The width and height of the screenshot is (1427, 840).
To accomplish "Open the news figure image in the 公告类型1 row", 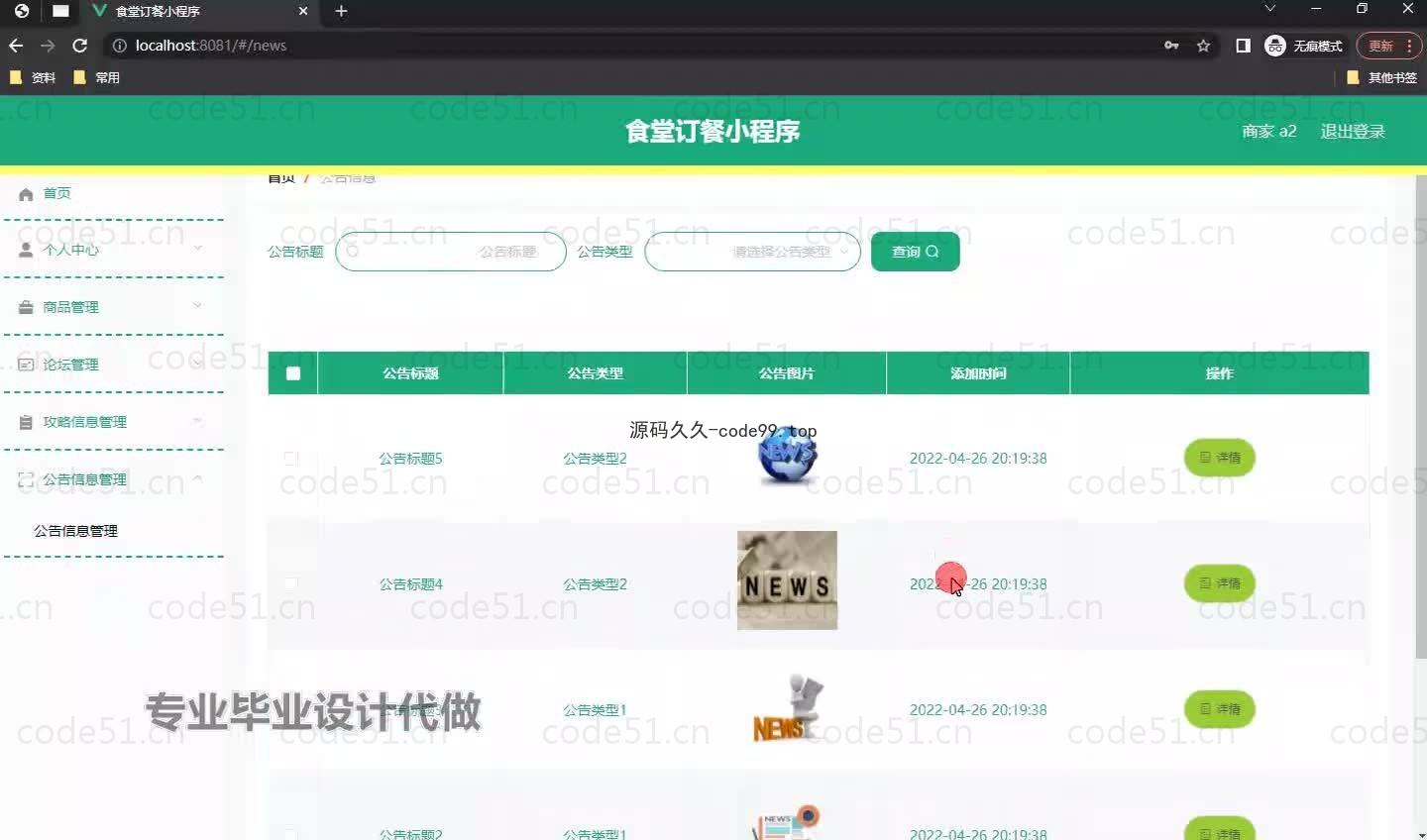I will (x=787, y=707).
